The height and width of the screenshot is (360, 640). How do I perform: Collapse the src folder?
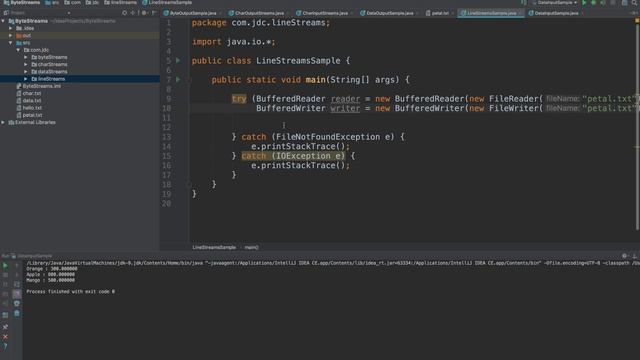[x=11, y=43]
